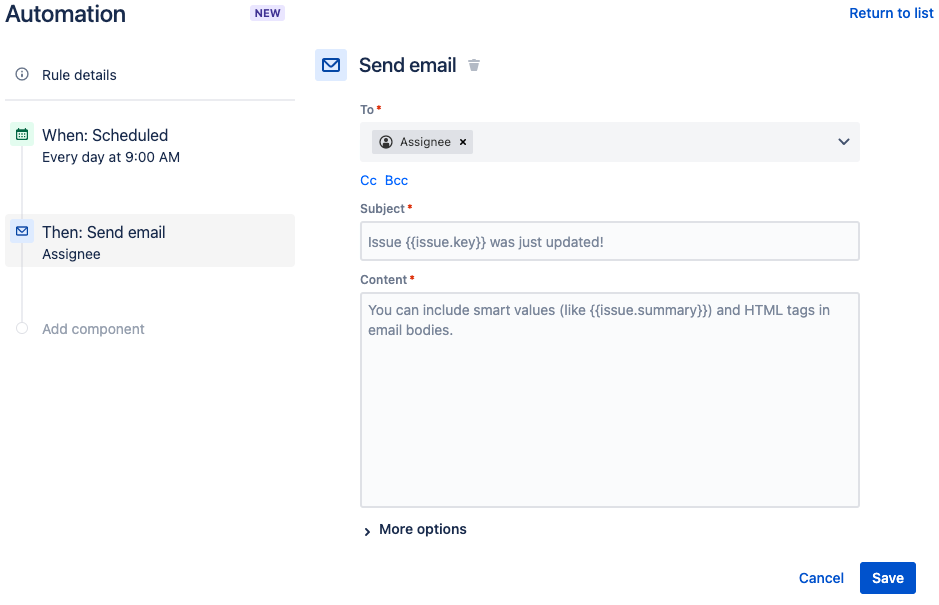This screenshot has height=605, width=939.
Task: Save the email action
Action: click(887, 578)
